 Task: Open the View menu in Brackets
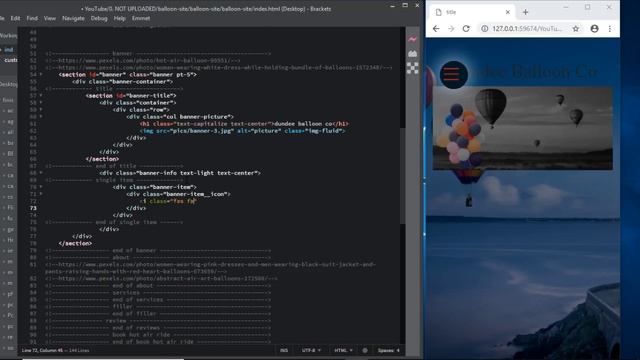point(50,18)
